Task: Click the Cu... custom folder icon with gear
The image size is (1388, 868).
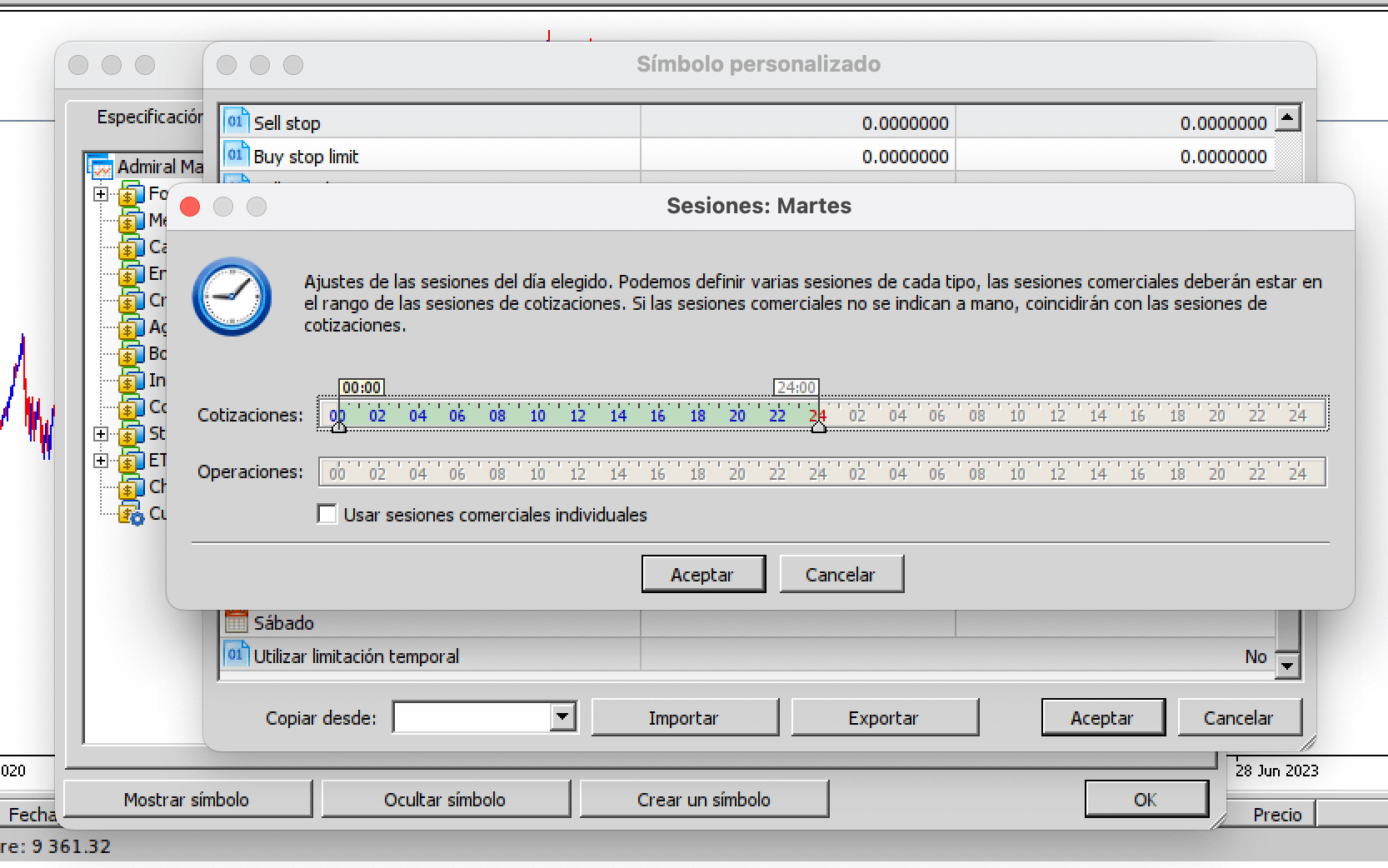Action: point(131,515)
